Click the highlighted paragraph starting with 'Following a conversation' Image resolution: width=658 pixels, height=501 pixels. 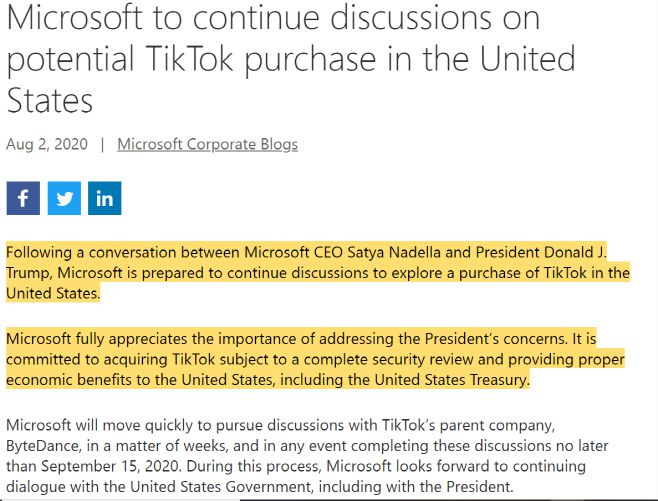317,272
